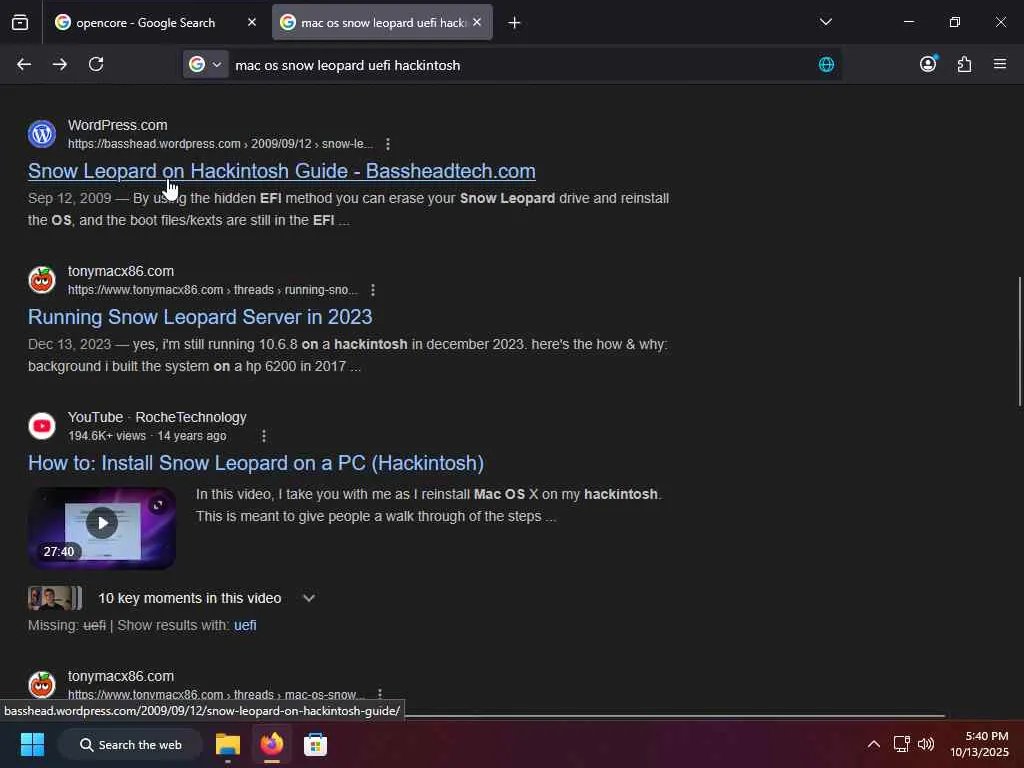Viewport: 1024px width, 768px height.
Task: Open 'Running Snow Leopard Server in 2023' link
Action: click(200, 317)
